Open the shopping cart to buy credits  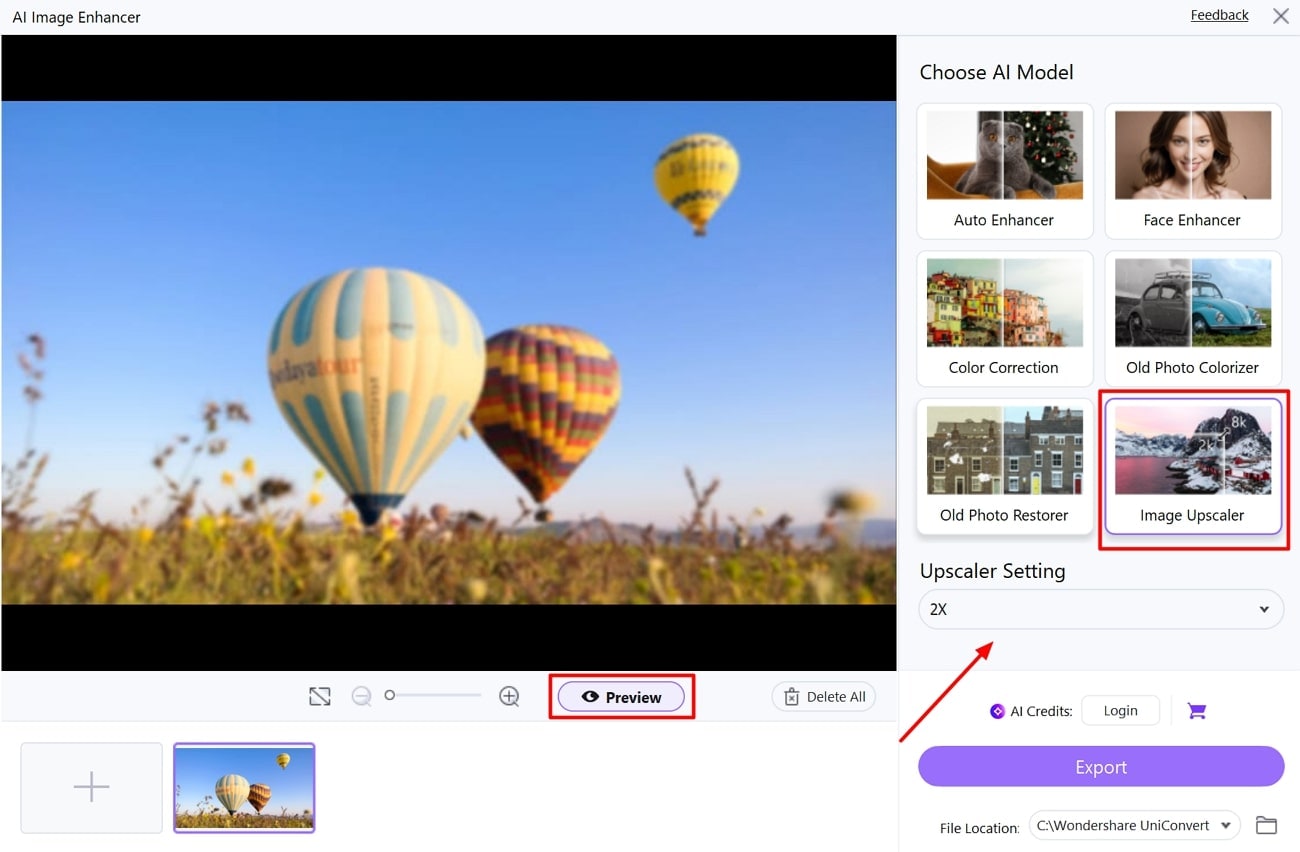pyautogui.click(x=1196, y=711)
